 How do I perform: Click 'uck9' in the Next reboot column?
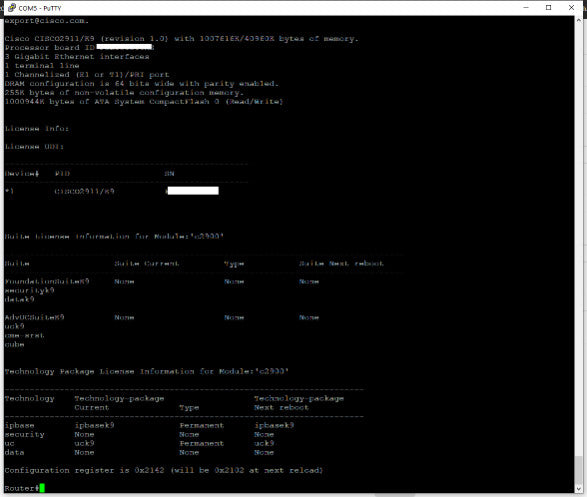[x=264, y=443]
